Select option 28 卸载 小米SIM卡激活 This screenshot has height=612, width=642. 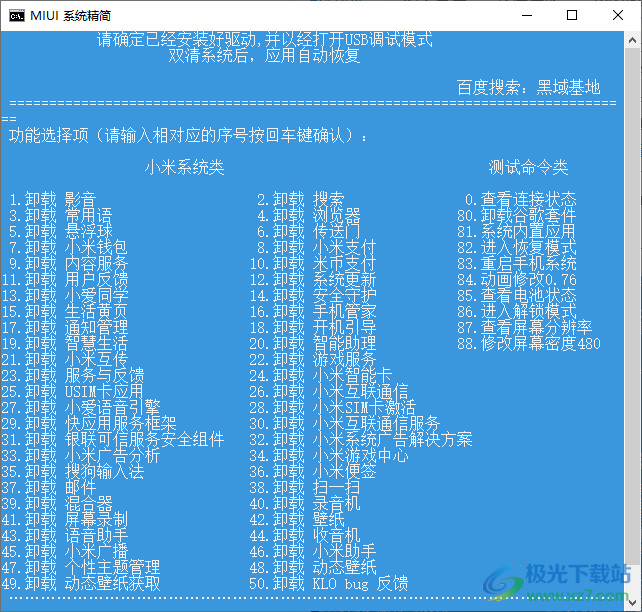pyautogui.click(x=333, y=407)
